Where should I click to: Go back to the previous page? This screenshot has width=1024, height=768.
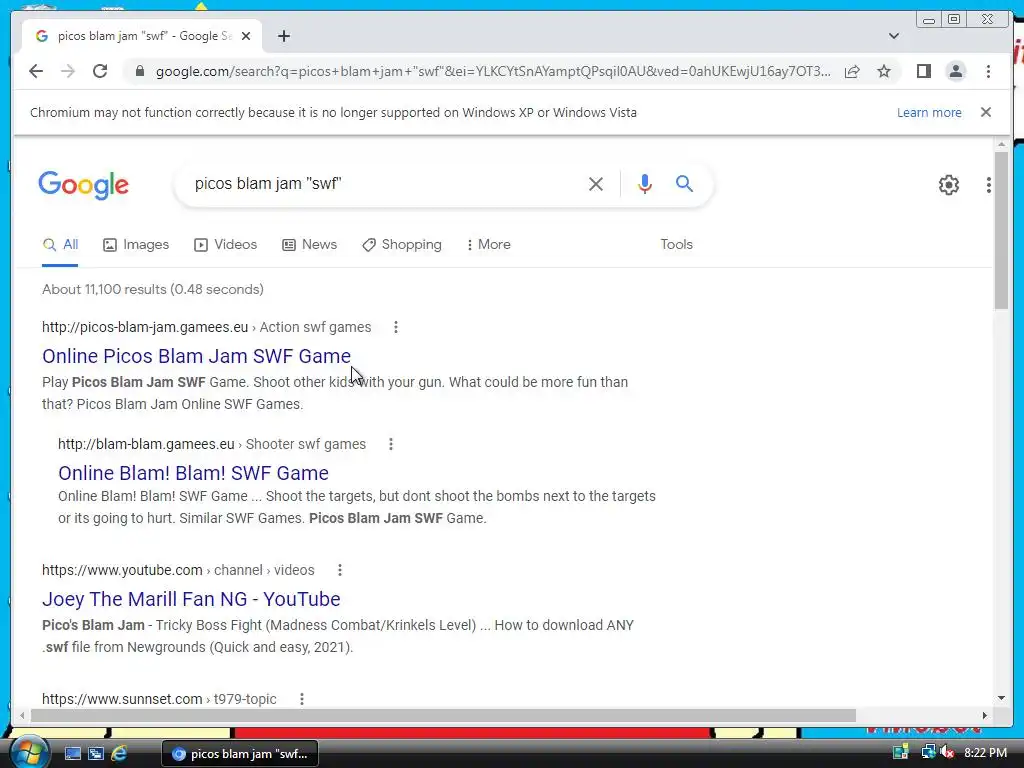coord(36,71)
